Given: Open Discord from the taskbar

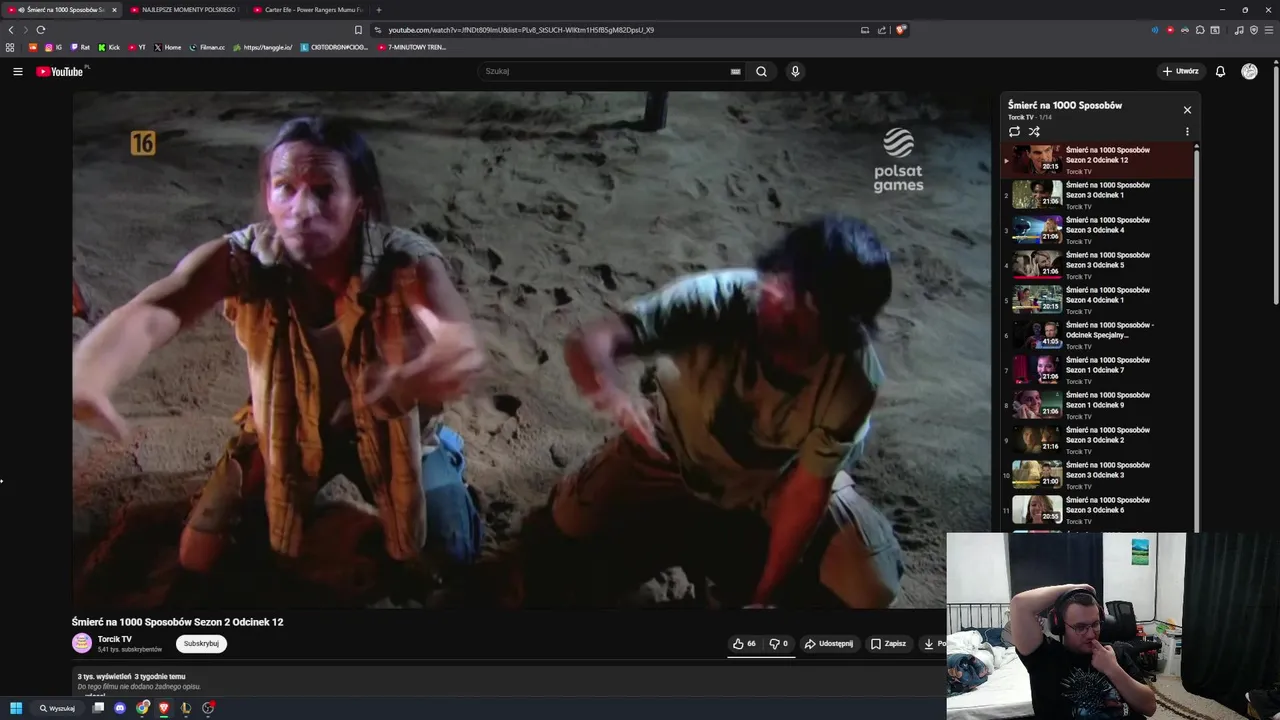Looking at the screenshot, I should click(x=120, y=708).
